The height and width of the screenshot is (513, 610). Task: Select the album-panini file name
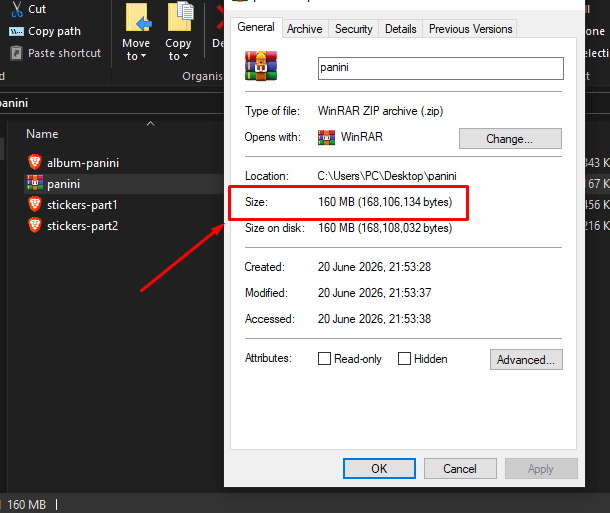[83, 163]
